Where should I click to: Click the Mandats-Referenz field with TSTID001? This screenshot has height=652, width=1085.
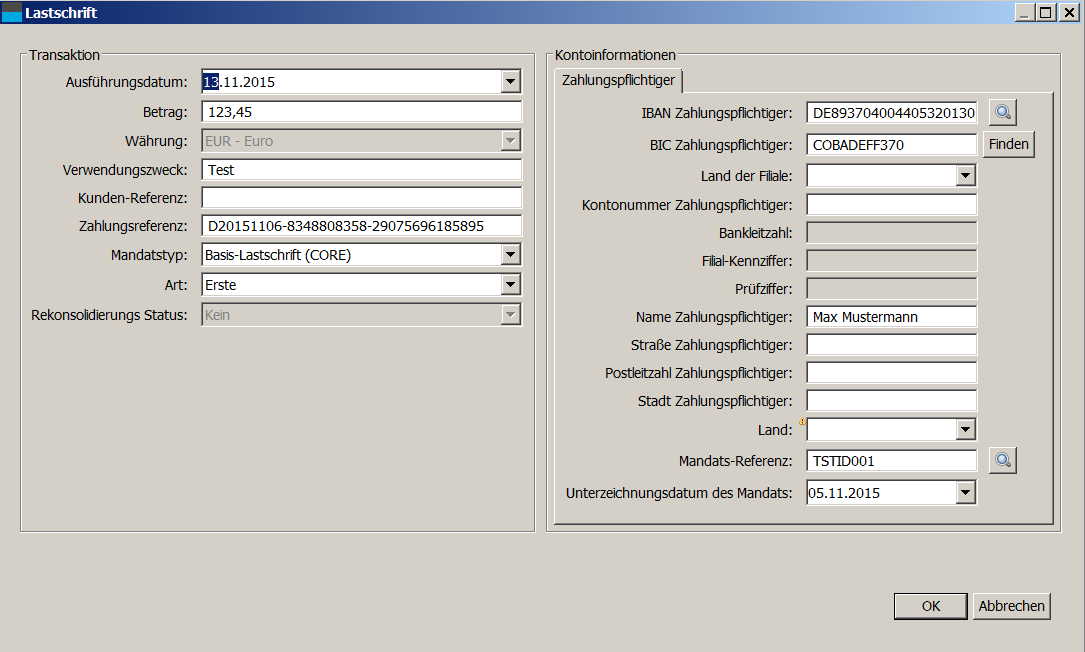(x=891, y=461)
